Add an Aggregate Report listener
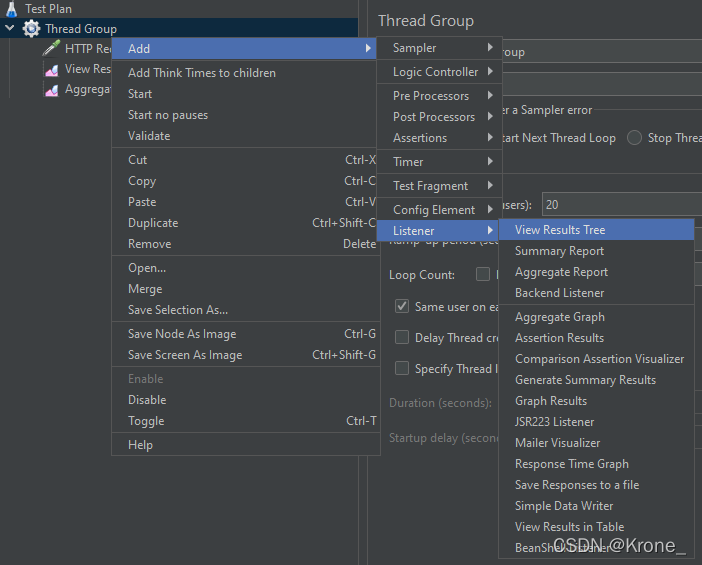 (596, 272)
